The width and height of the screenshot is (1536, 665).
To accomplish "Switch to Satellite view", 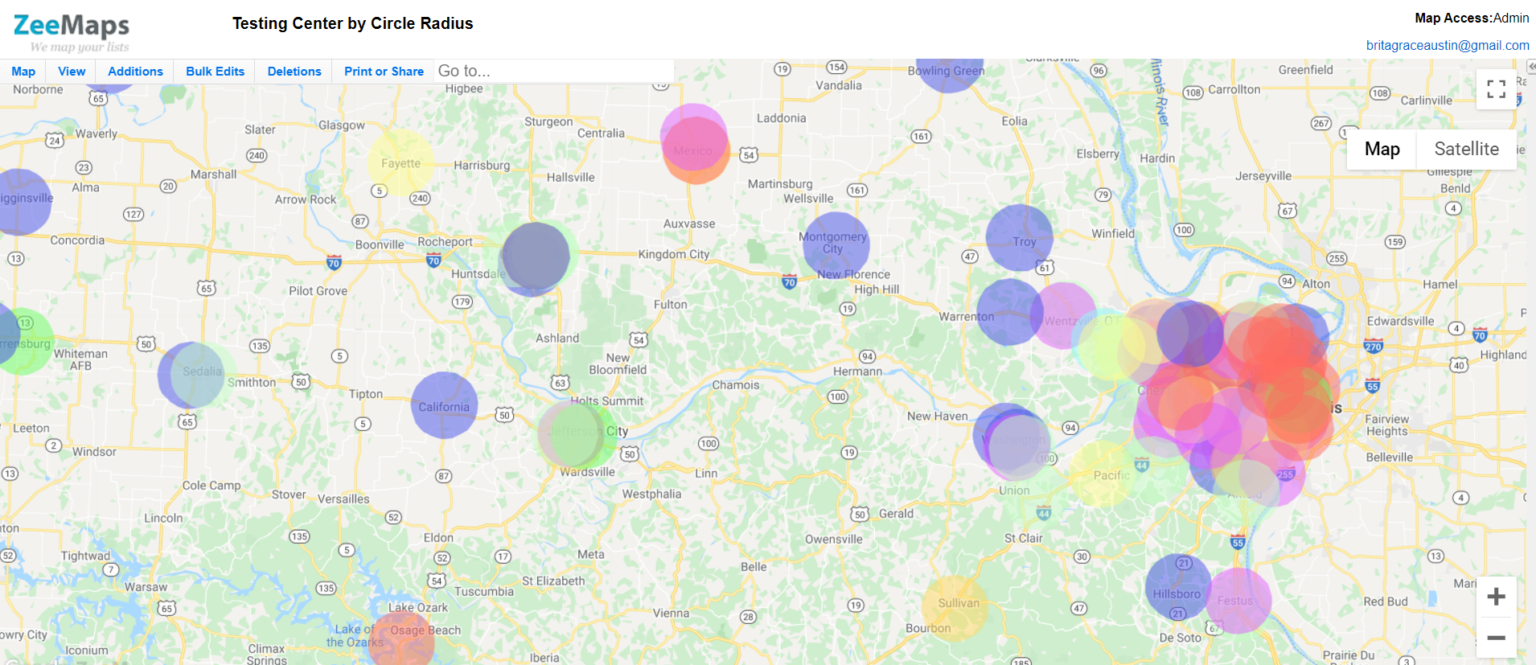I will pyautogui.click(x=1465, y=148).
